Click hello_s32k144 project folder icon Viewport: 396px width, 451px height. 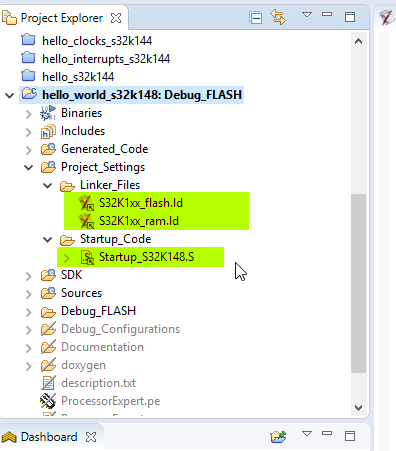(x=28, y=76)
